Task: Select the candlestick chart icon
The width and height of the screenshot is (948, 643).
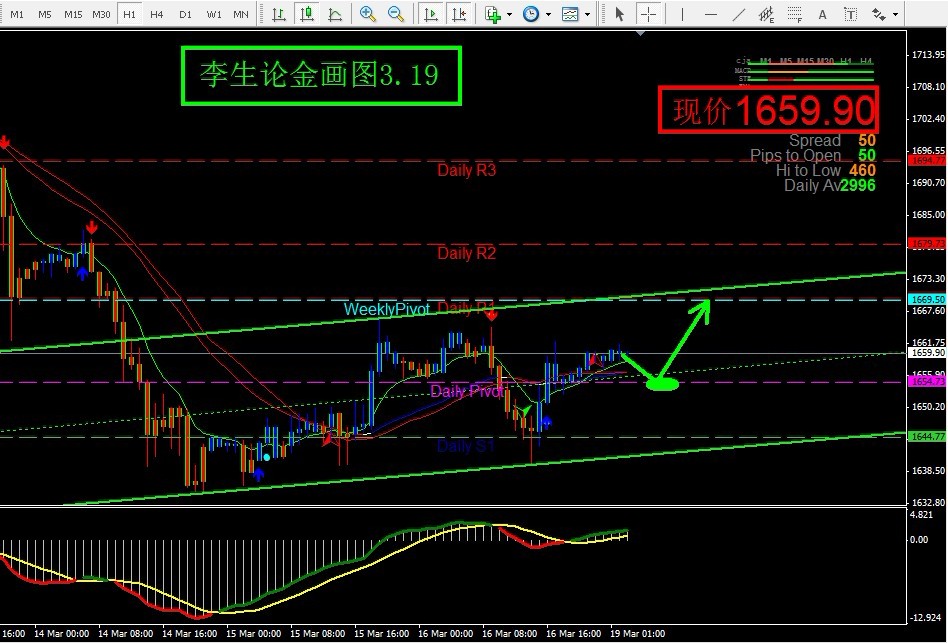Action: coord(306,14)
